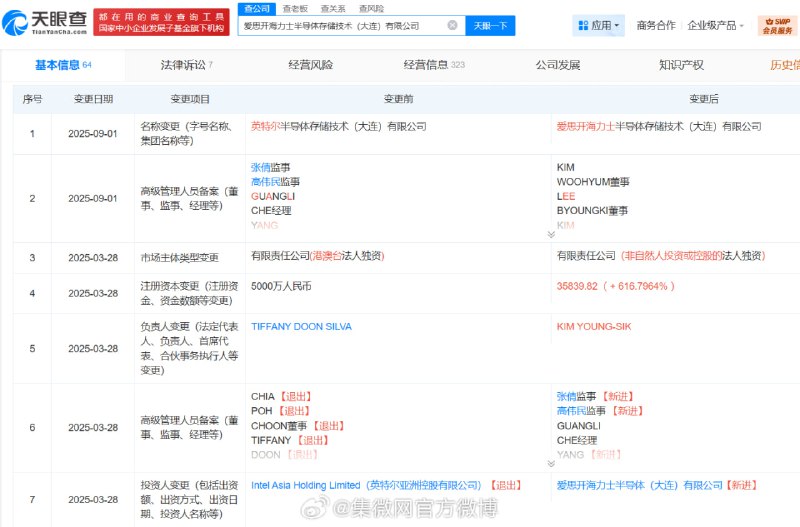800x527 pixels.
Task: Switch to the 经营风险 tab
Action: (310, 65)
